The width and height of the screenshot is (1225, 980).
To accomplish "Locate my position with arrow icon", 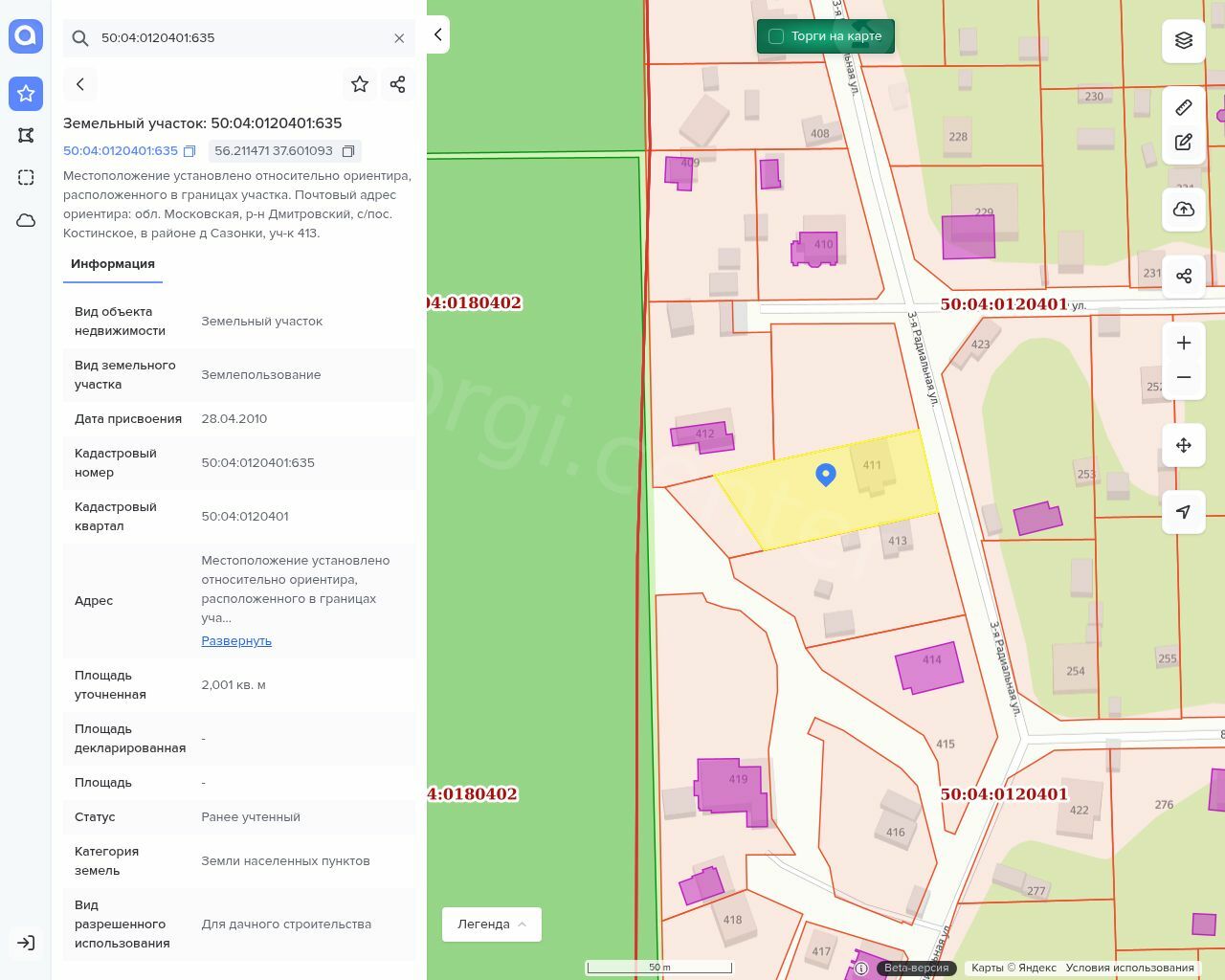I will point(1184,512).
